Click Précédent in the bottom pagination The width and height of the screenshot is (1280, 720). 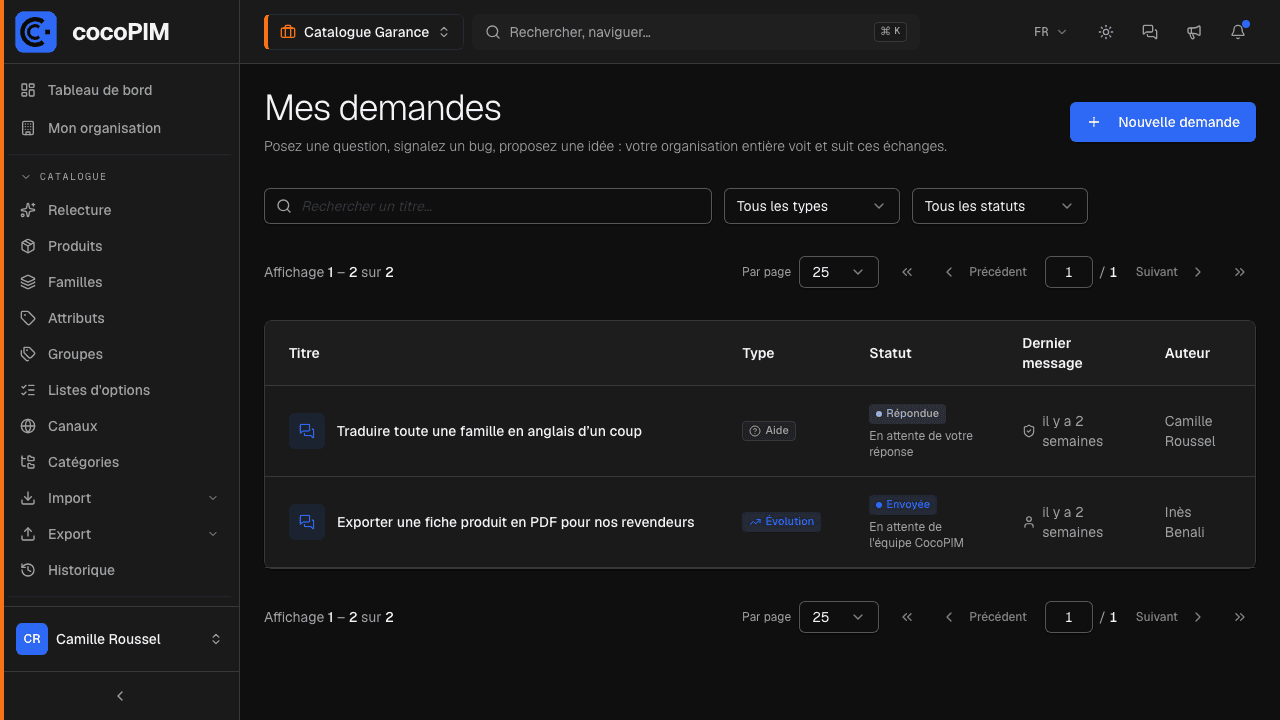[986, 617]
